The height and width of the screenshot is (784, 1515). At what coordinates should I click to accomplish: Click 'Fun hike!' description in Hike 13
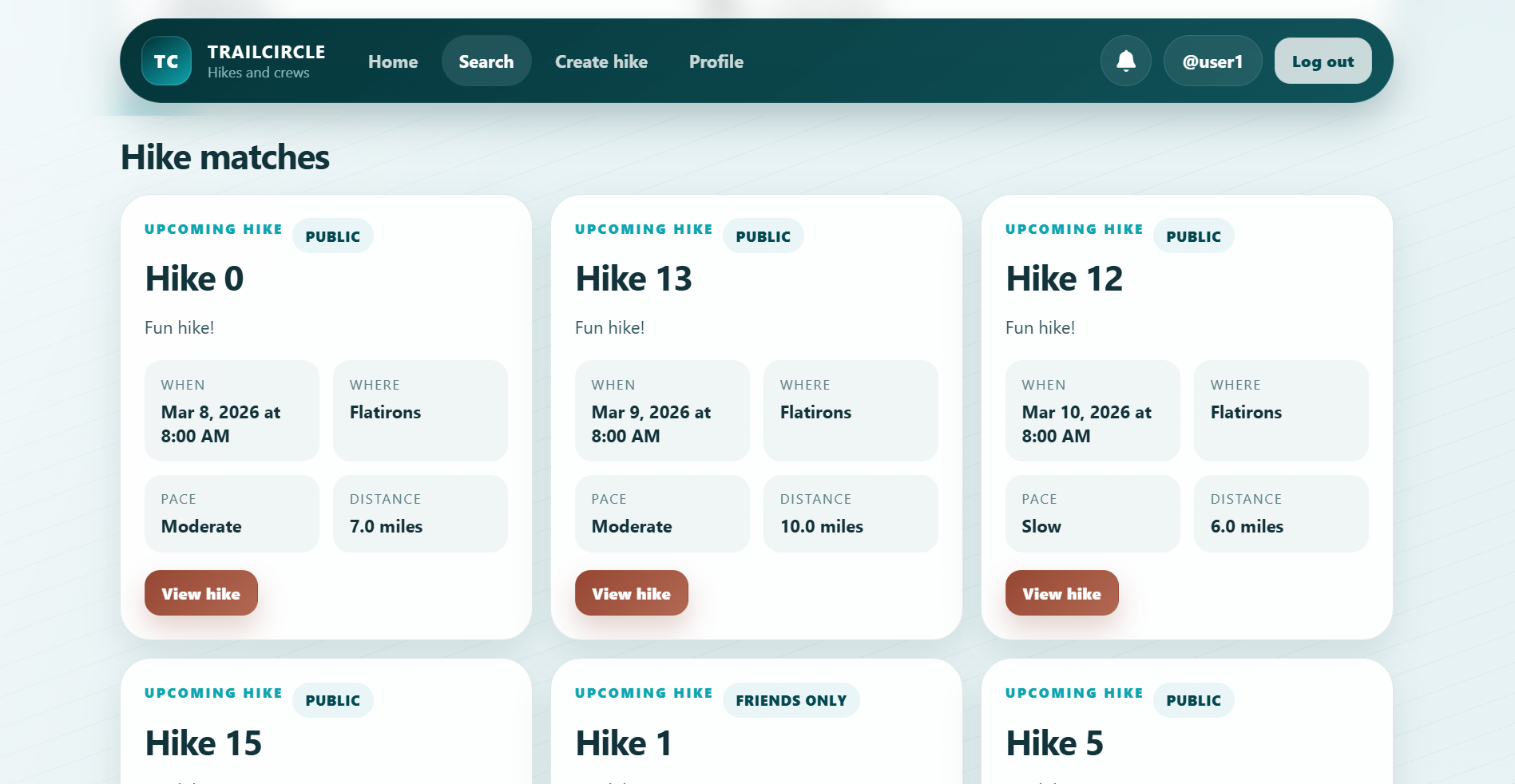610,327
